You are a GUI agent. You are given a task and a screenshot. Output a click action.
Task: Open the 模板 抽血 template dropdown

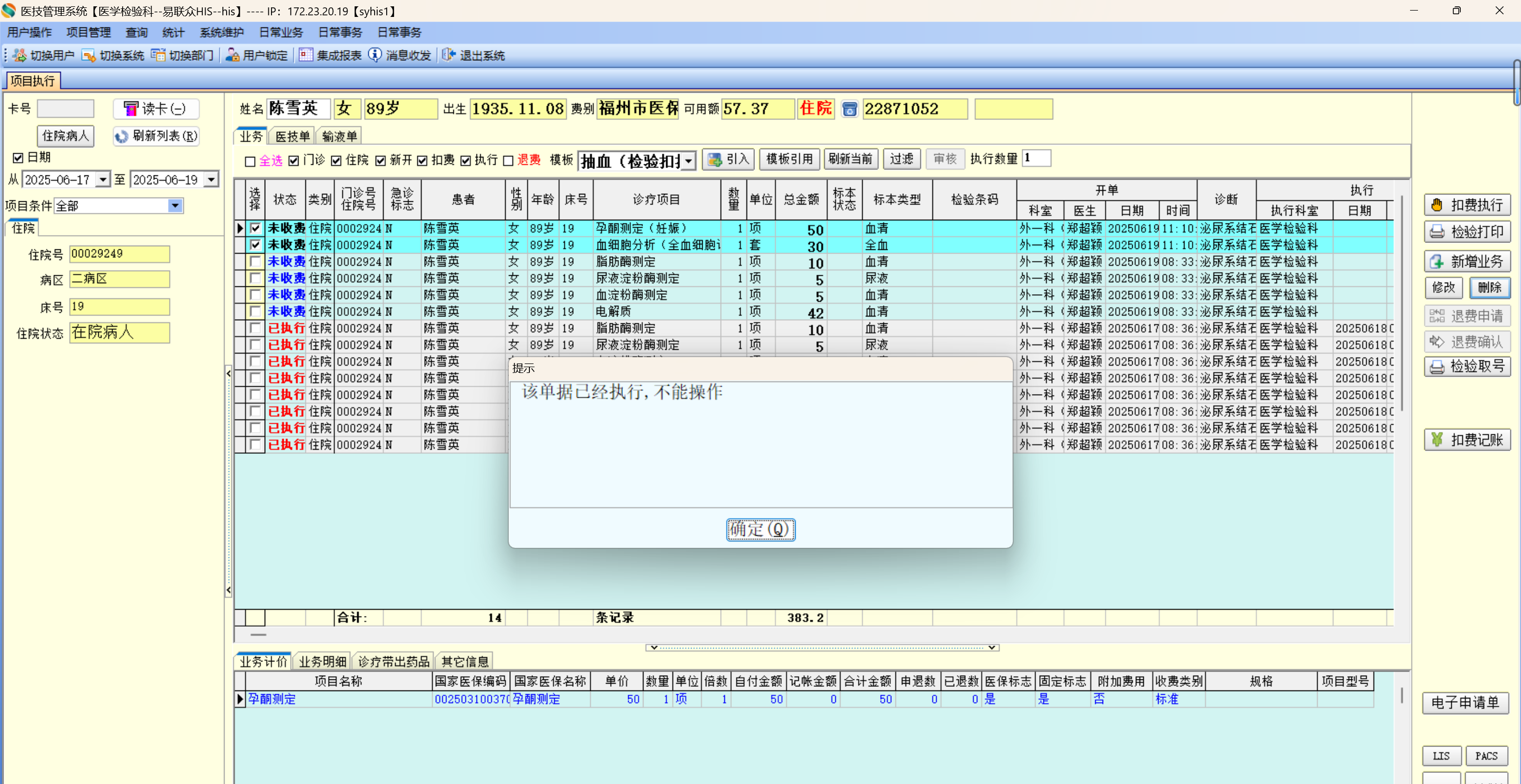click(x=688, y=161)
